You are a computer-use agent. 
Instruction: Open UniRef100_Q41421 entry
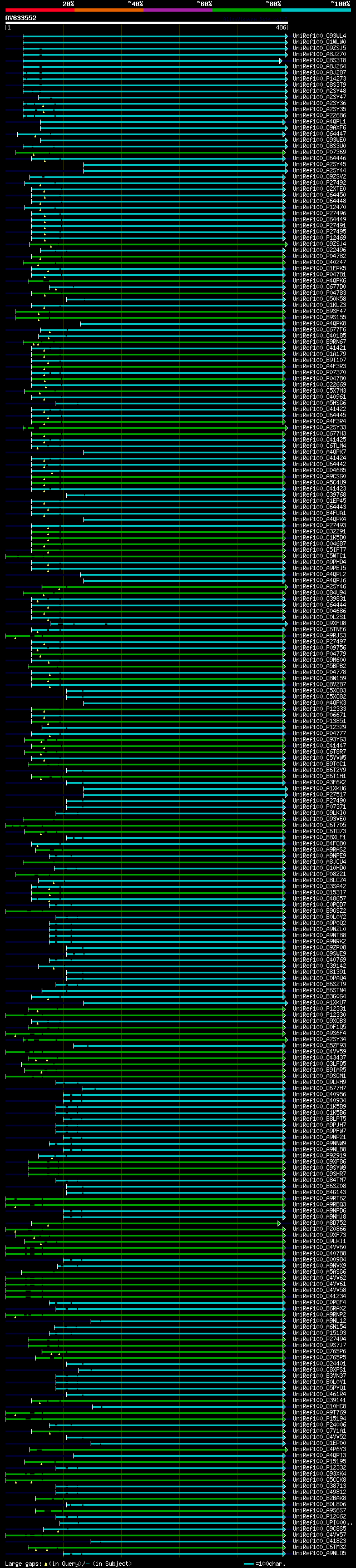click(x=319, y=348)
